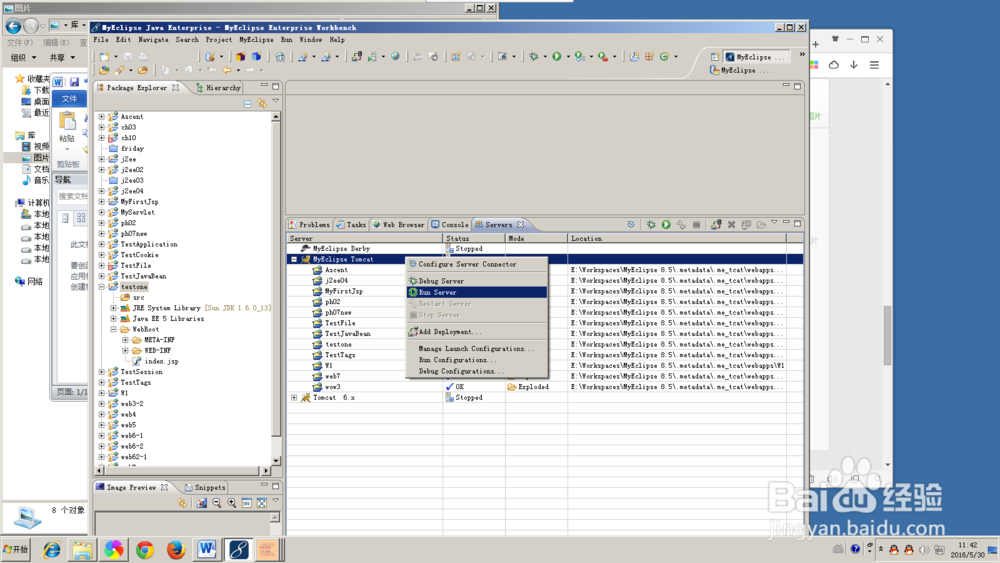Switch to the Console tab
This screenshot has height=563, width=1000.
click(450, 224)
